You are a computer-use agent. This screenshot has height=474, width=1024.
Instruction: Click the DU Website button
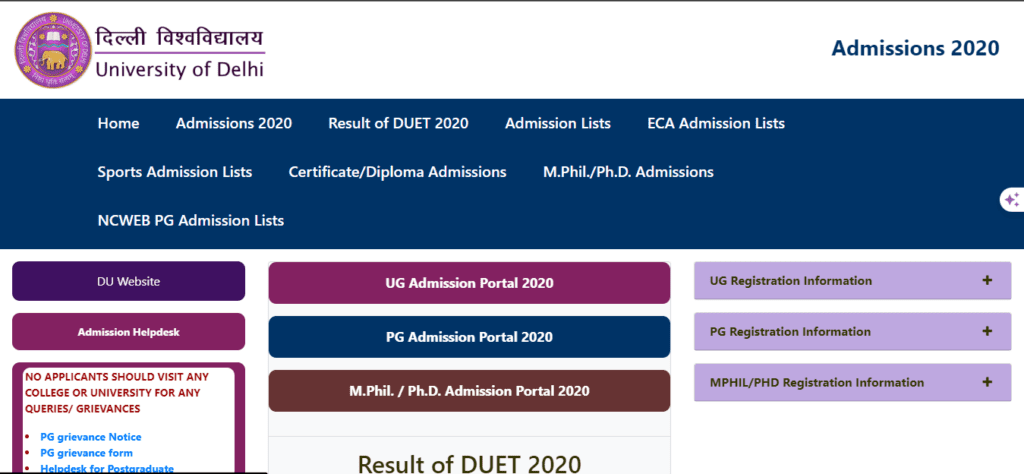129,281
